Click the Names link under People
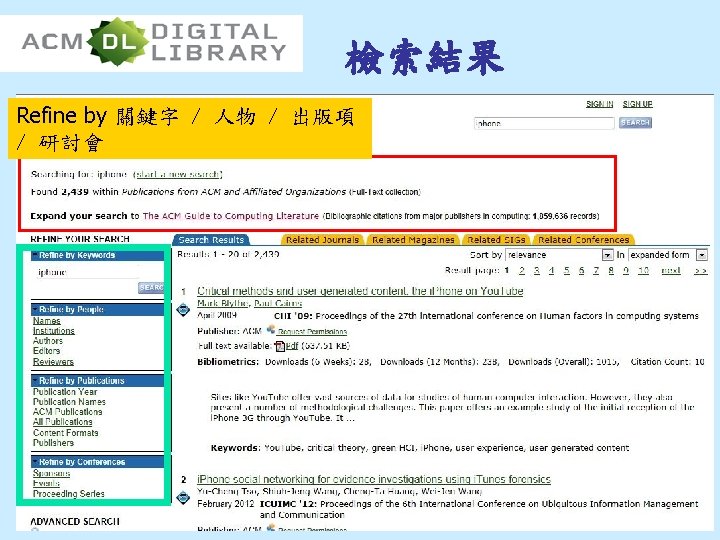Screen dimensions: 720x540 point(47,321)
